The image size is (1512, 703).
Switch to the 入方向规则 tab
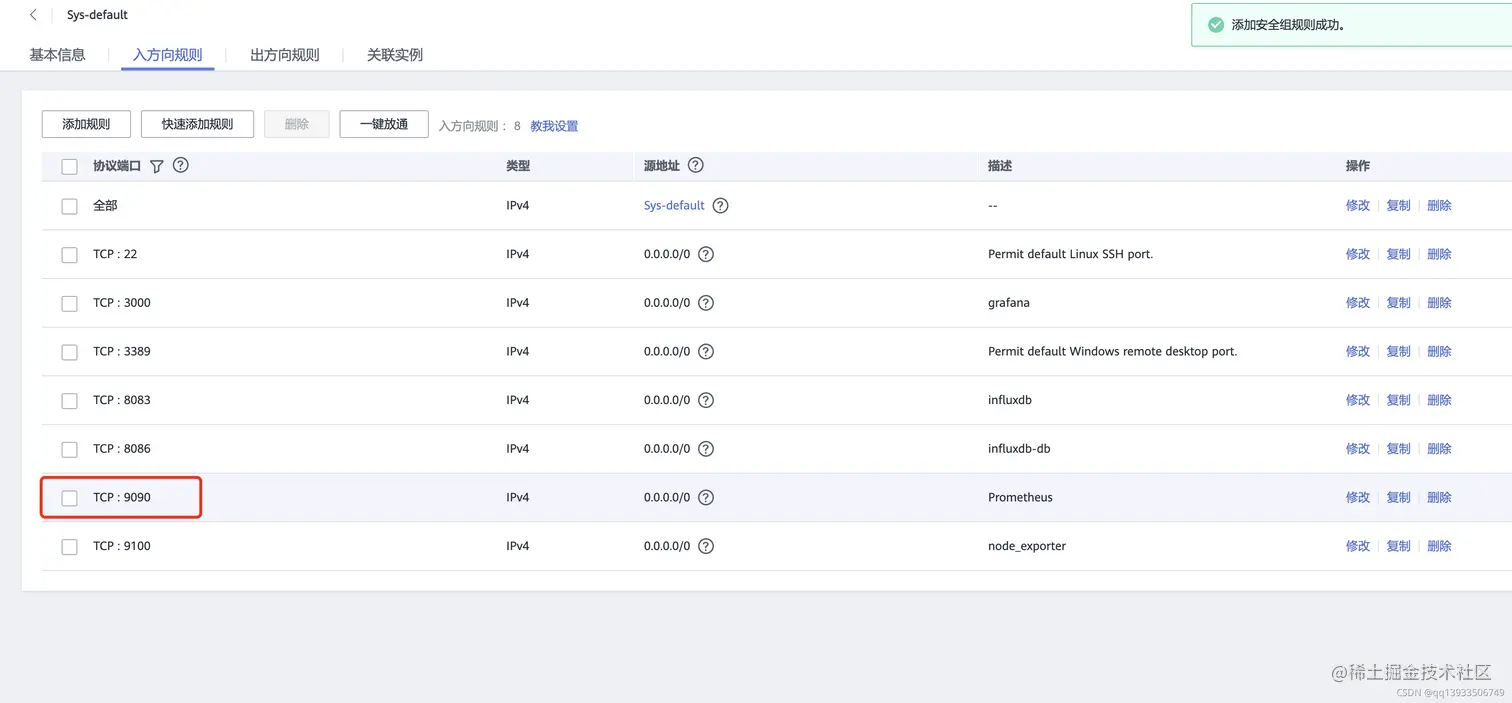[x=168, y=55]
